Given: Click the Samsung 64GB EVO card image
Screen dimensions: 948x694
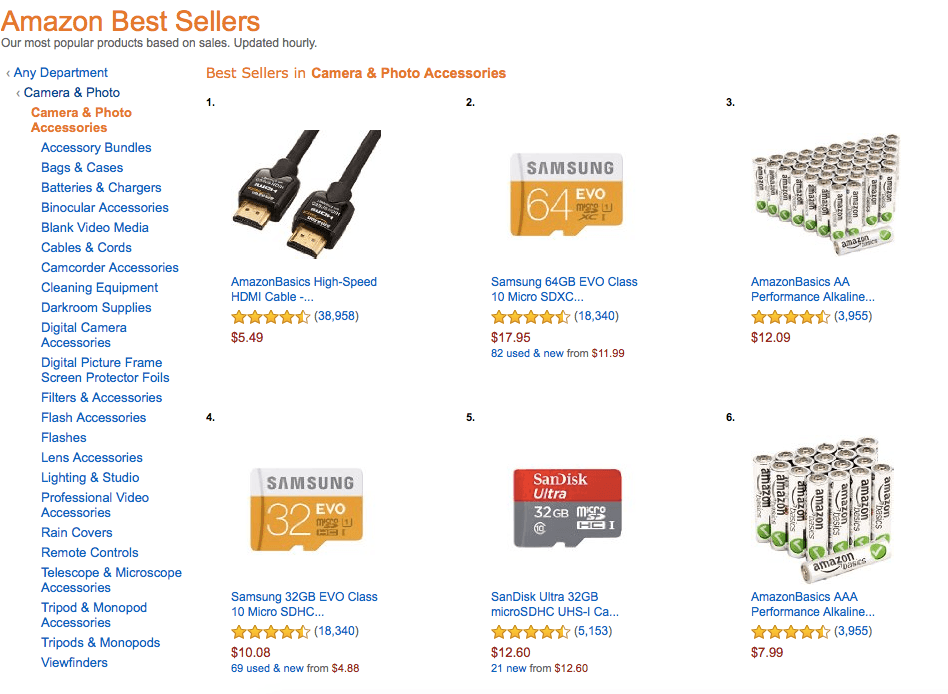Looking at the screenshot, I should click(567, 195).
